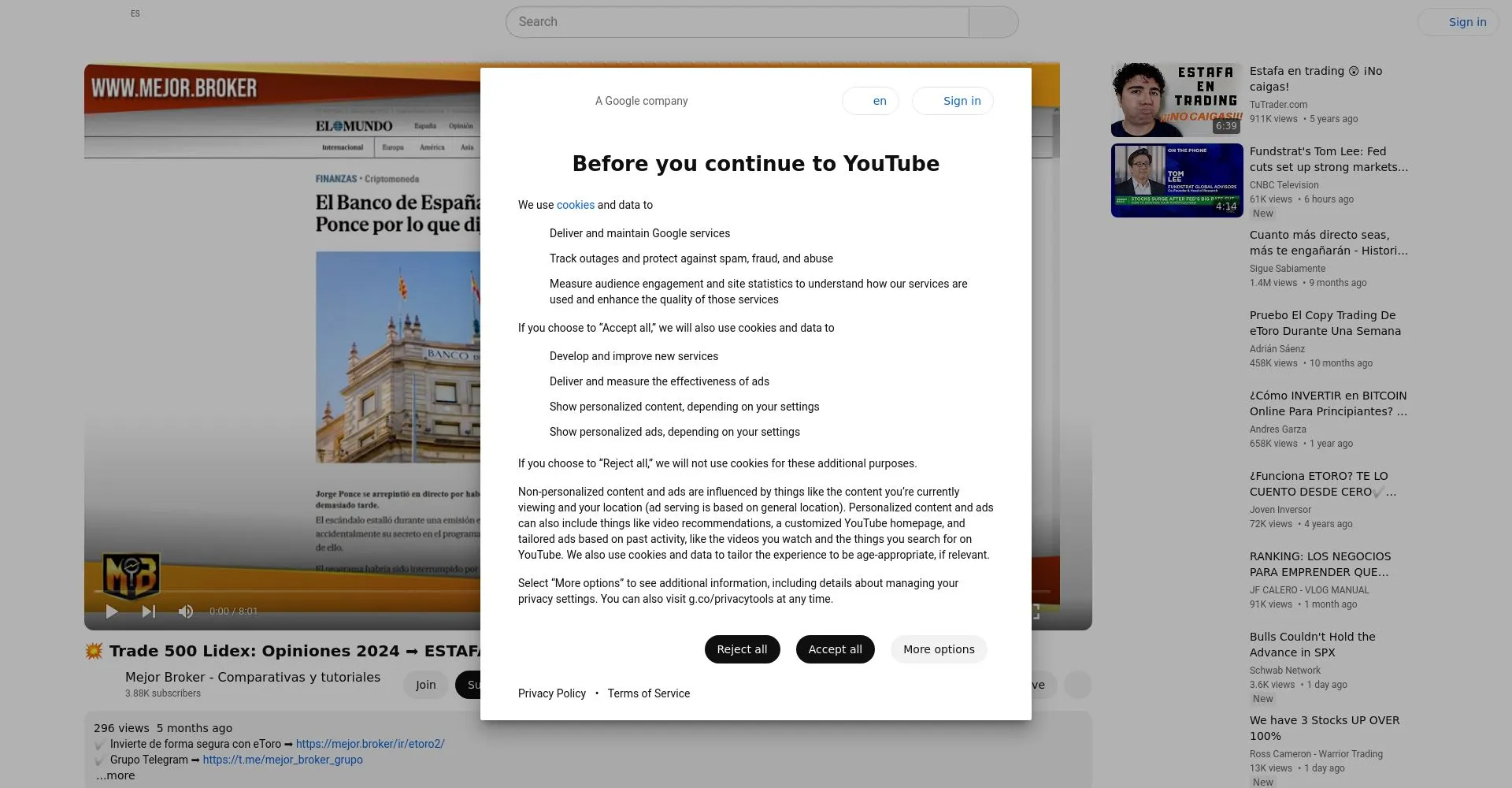Click 'Andres Garza' channel name
This screenshot has width=1512, height=788.
[1278, 429]
